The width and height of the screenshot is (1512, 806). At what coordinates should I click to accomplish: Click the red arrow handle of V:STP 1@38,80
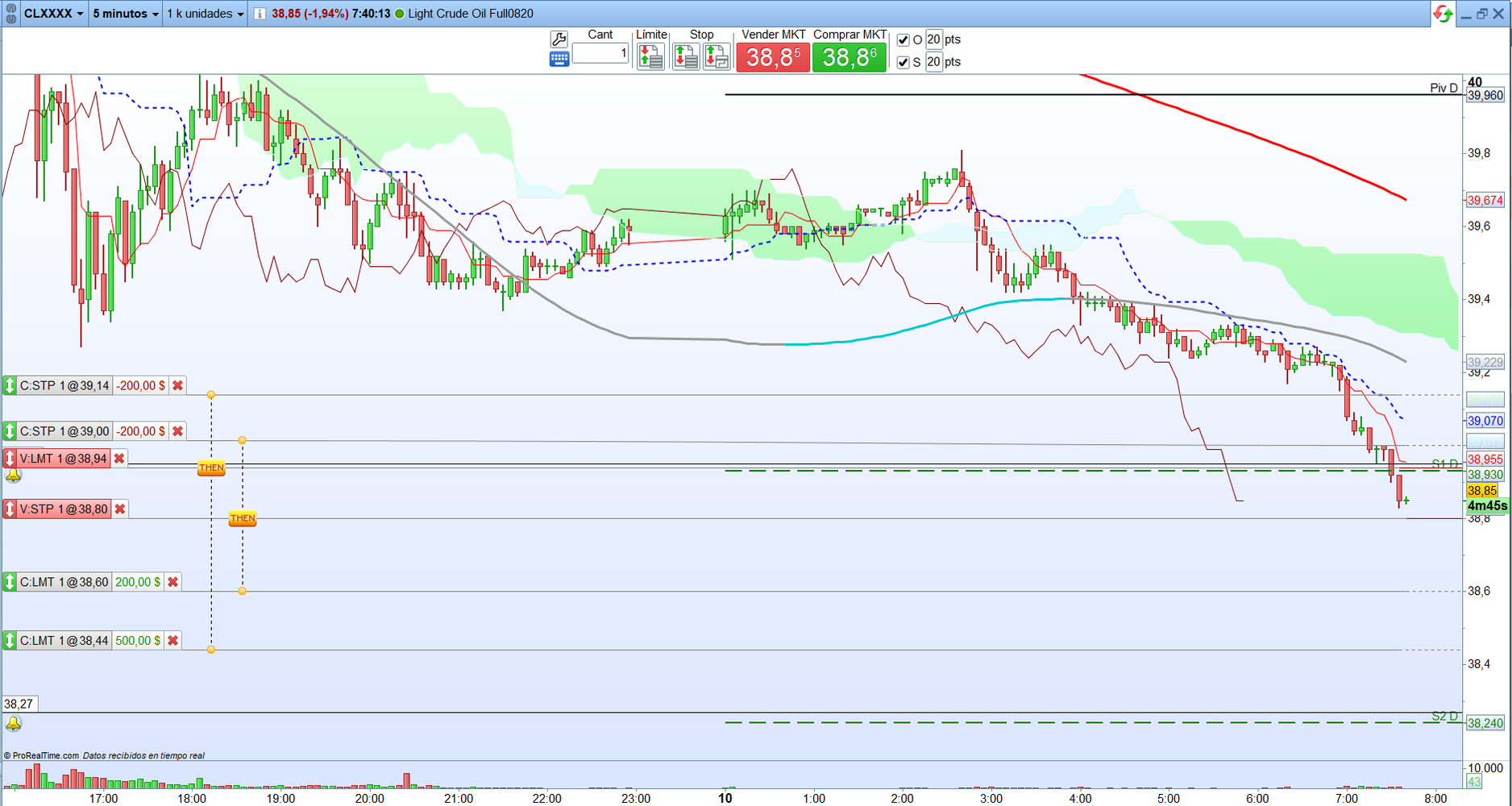[x=10, y=509]
